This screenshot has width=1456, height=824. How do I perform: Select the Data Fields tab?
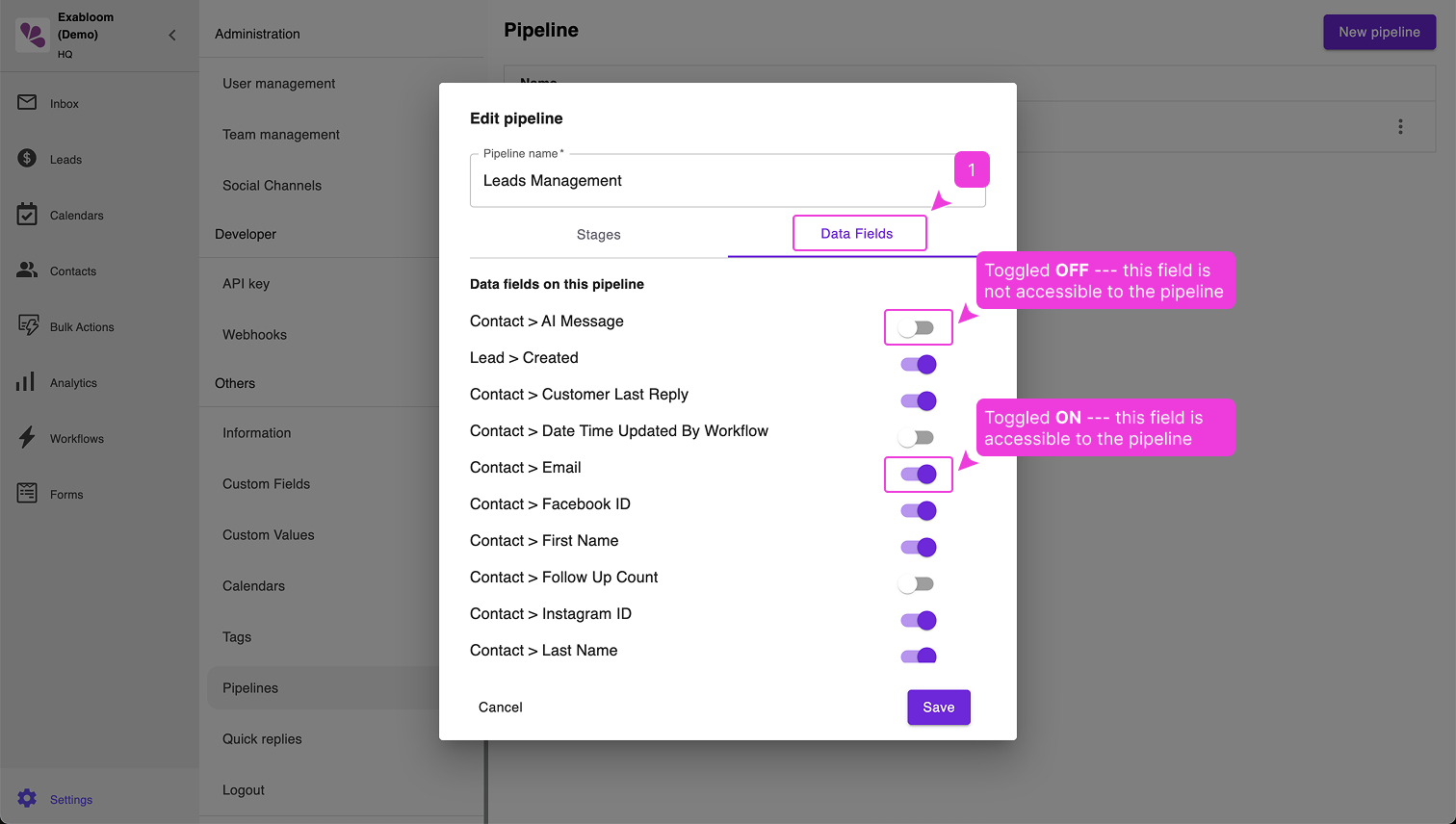click(857, 233)
